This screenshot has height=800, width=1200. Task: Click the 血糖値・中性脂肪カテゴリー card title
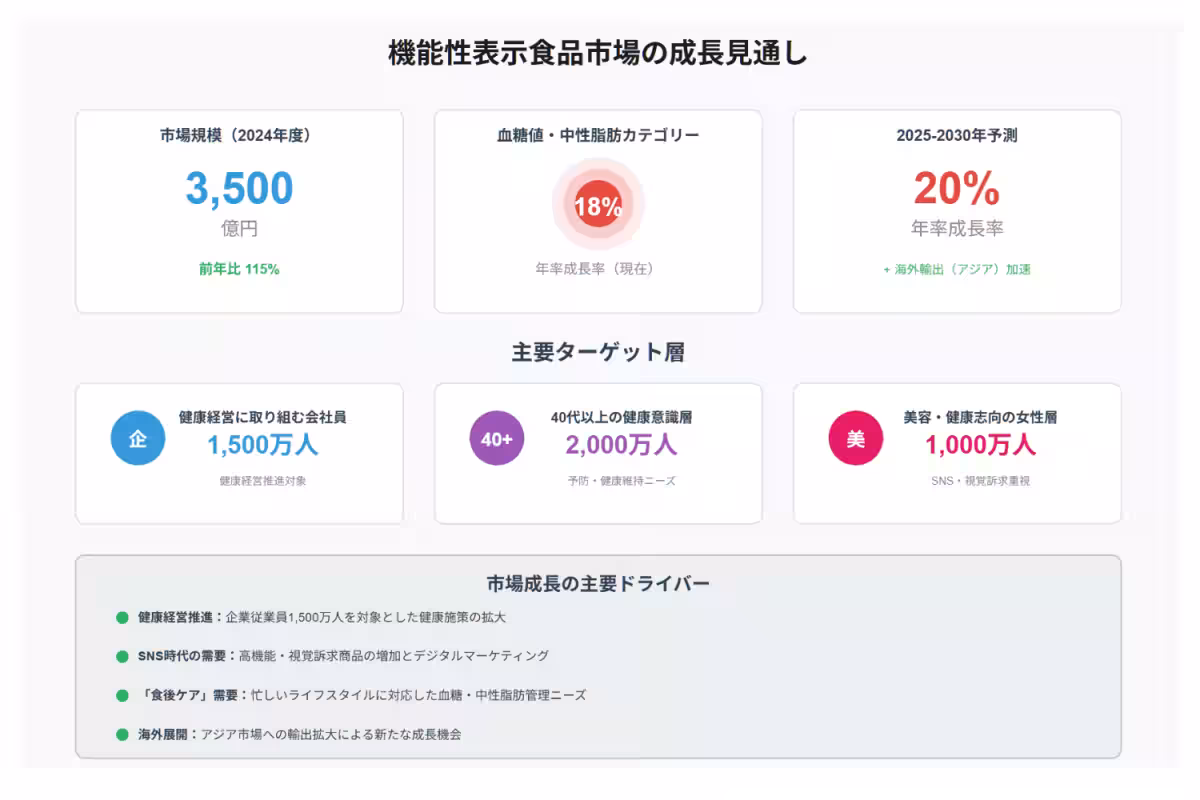[x=598, y=135]
